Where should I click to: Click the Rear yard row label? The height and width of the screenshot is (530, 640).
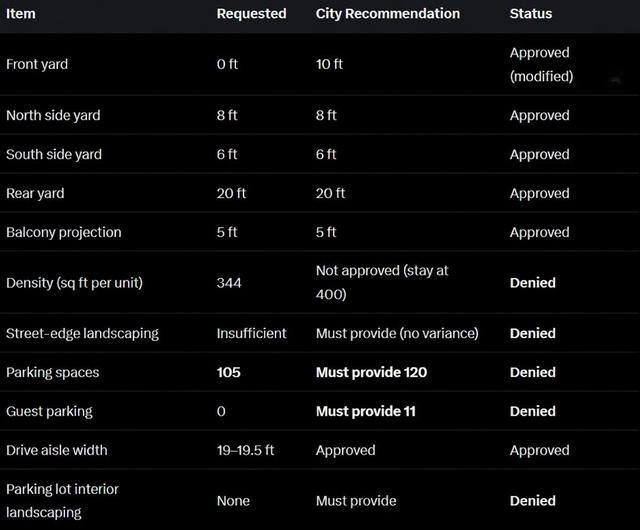tap(35, 193)
